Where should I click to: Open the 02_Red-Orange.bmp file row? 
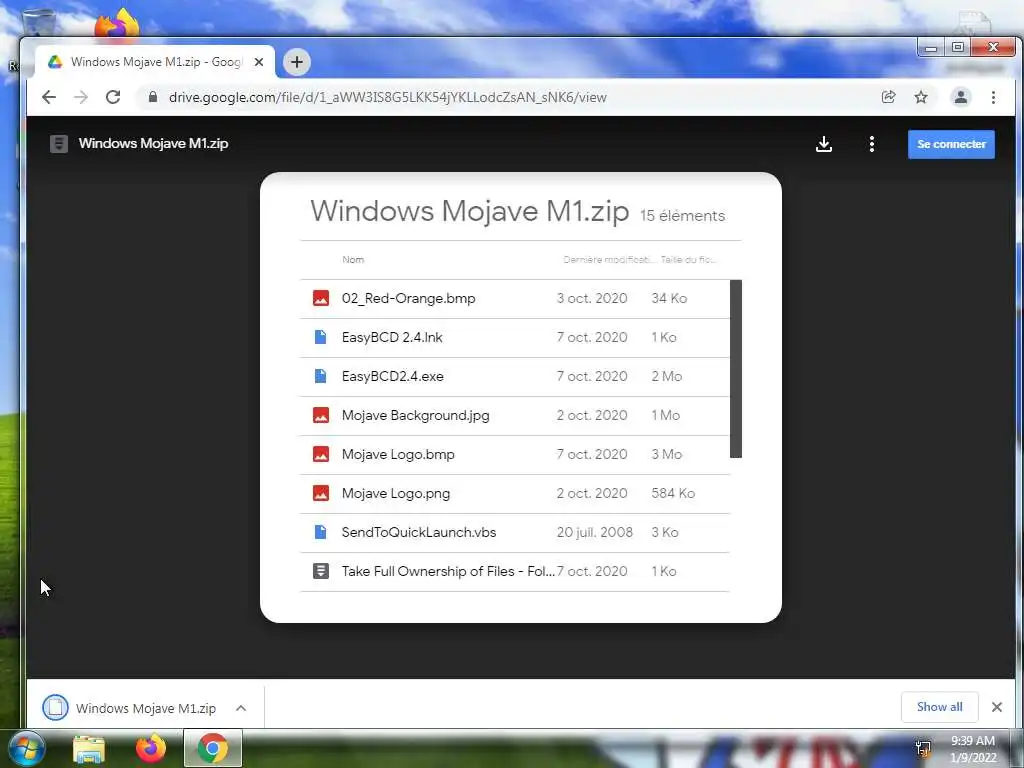[514, 298]
